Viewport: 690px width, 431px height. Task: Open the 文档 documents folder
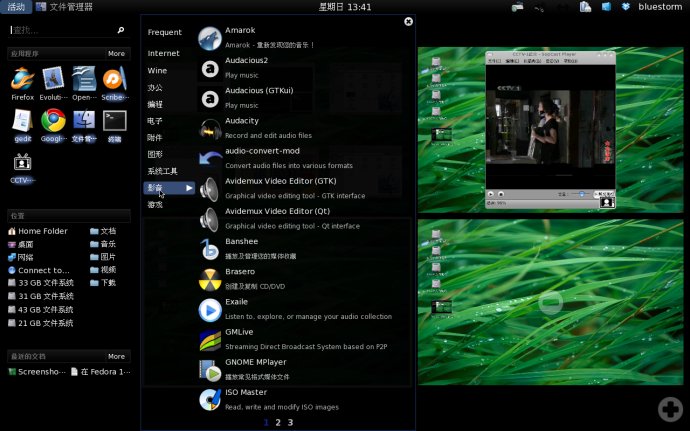(103, 231)
